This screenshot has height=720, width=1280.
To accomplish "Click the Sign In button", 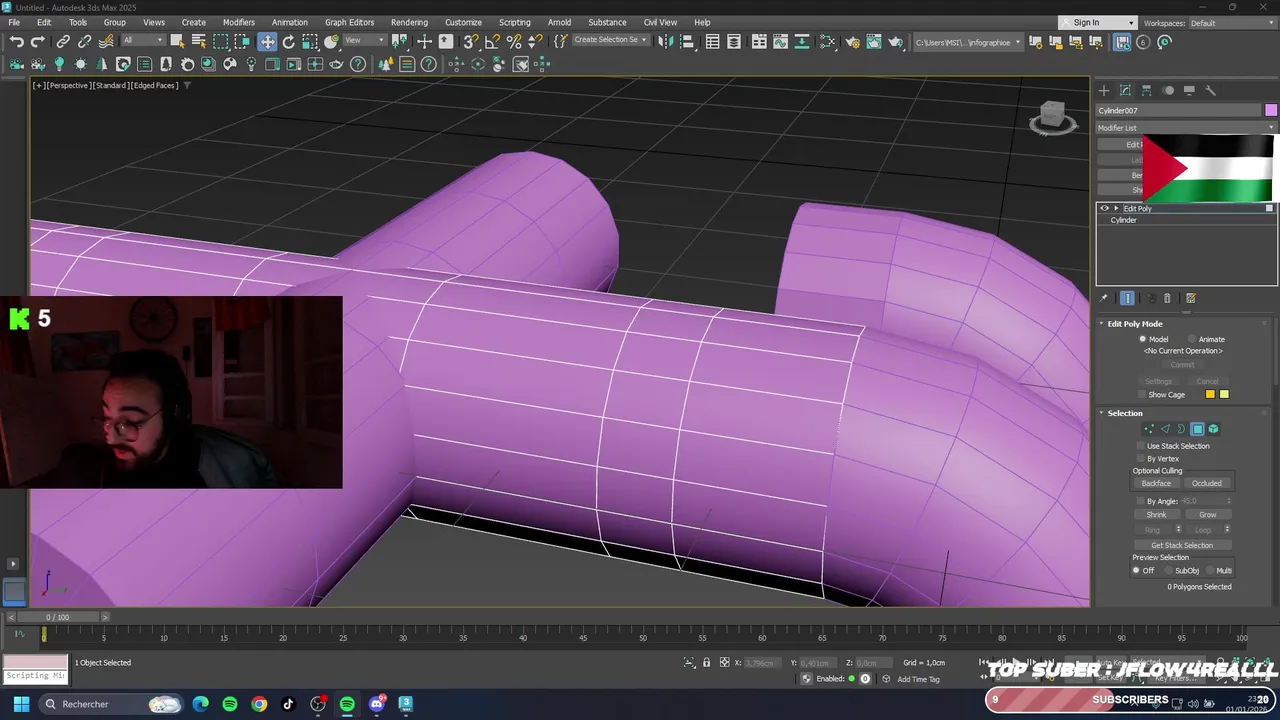I will tap(1097, 23).
